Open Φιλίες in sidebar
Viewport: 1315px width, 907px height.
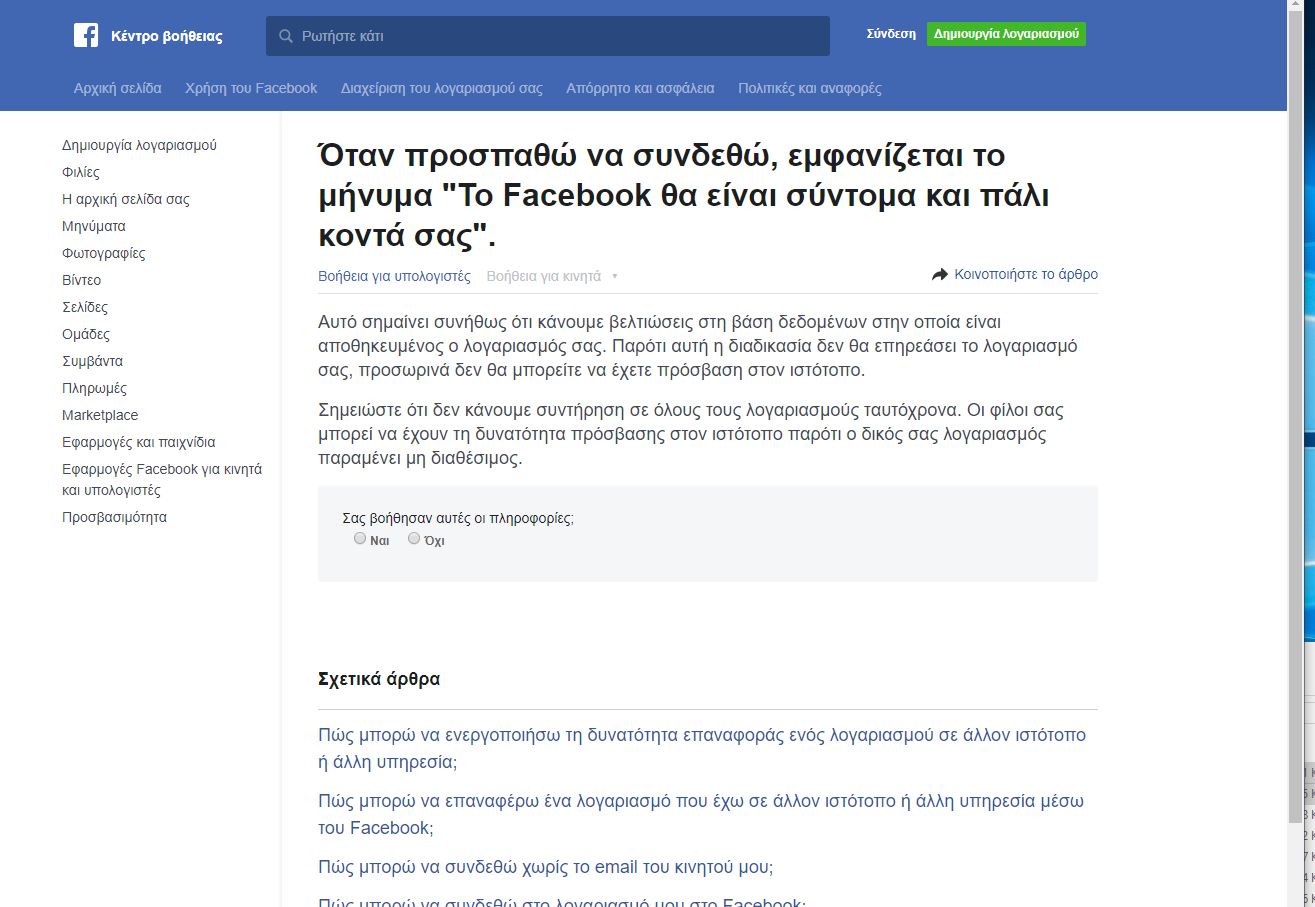pos(81,172)
